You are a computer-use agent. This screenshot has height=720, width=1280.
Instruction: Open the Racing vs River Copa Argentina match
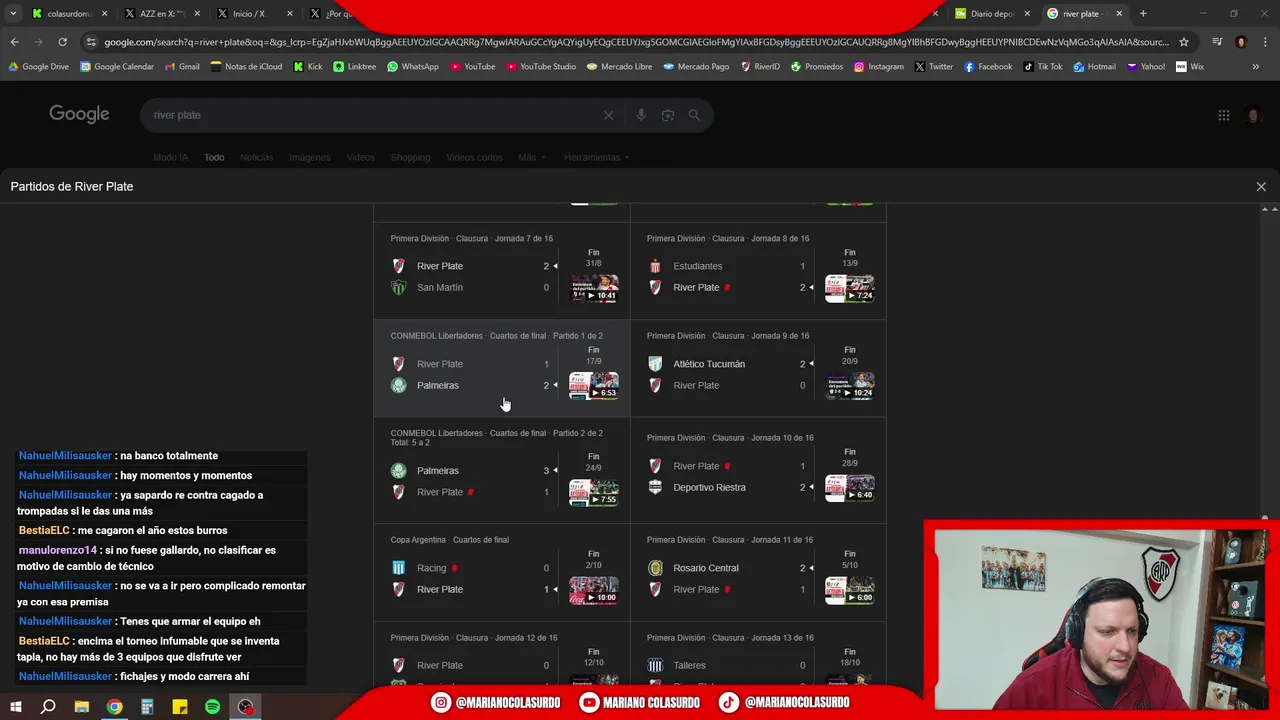click(x=502, y=572)
